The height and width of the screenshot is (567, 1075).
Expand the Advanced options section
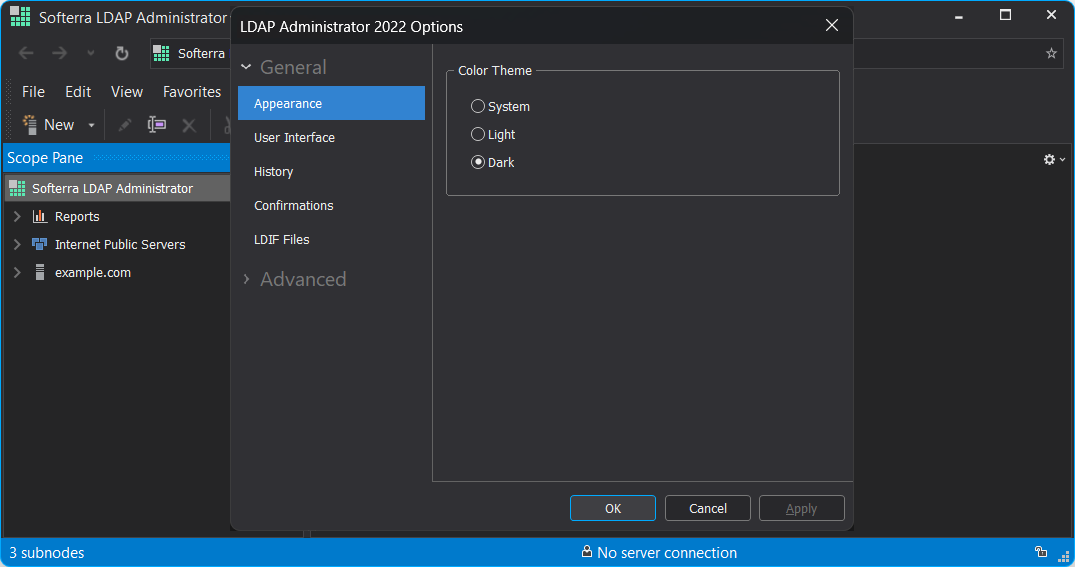246,279
